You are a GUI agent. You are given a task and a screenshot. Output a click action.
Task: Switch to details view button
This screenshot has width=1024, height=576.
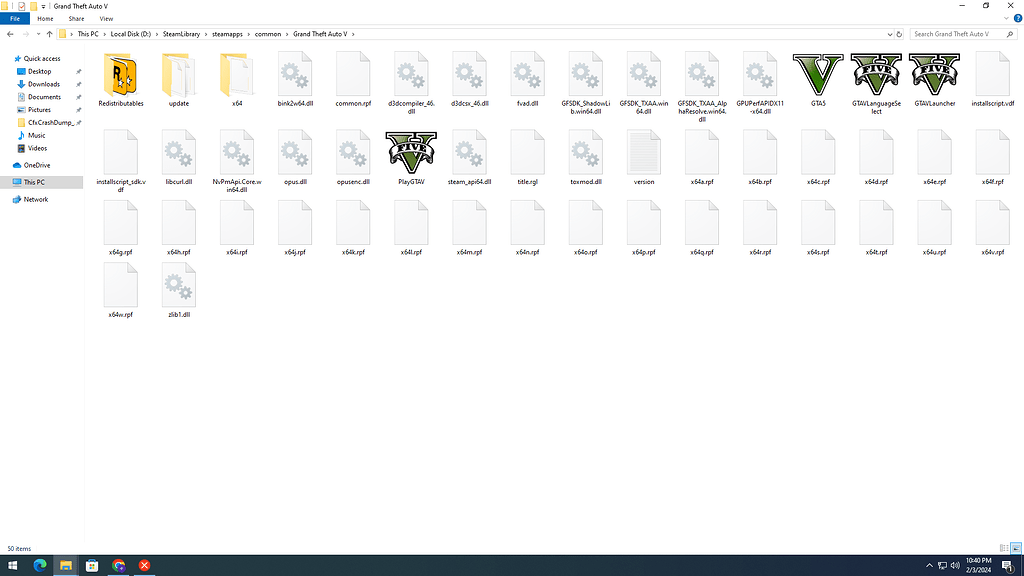(x=1004, y=549)
